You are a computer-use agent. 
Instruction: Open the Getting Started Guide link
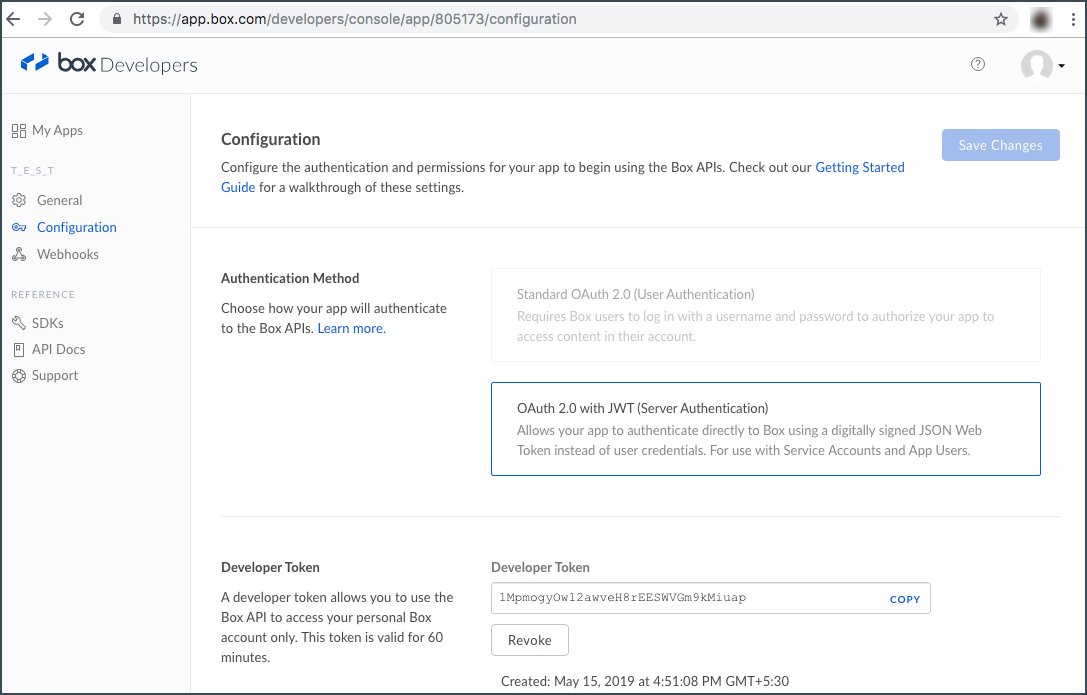tap(860, 167)
